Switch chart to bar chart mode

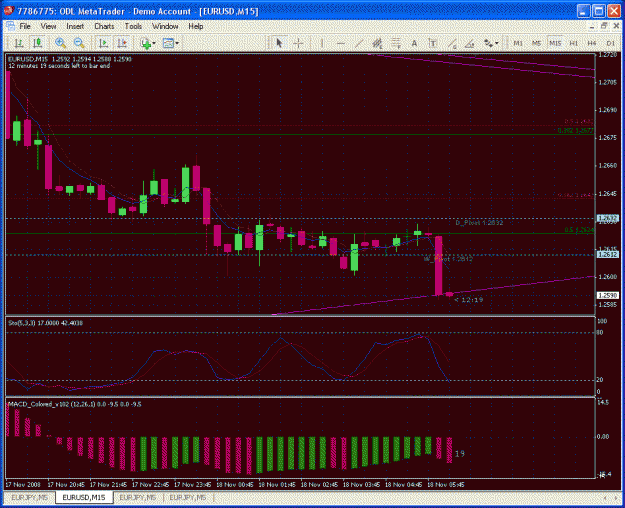click(x=19, y=43)
